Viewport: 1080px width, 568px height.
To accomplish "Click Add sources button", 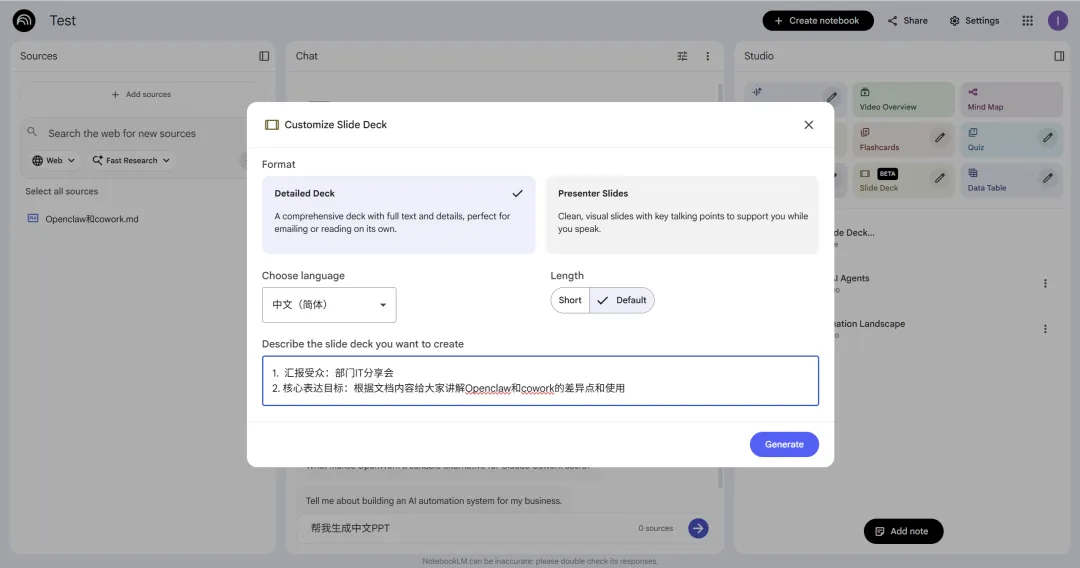I will click(141, 94).
